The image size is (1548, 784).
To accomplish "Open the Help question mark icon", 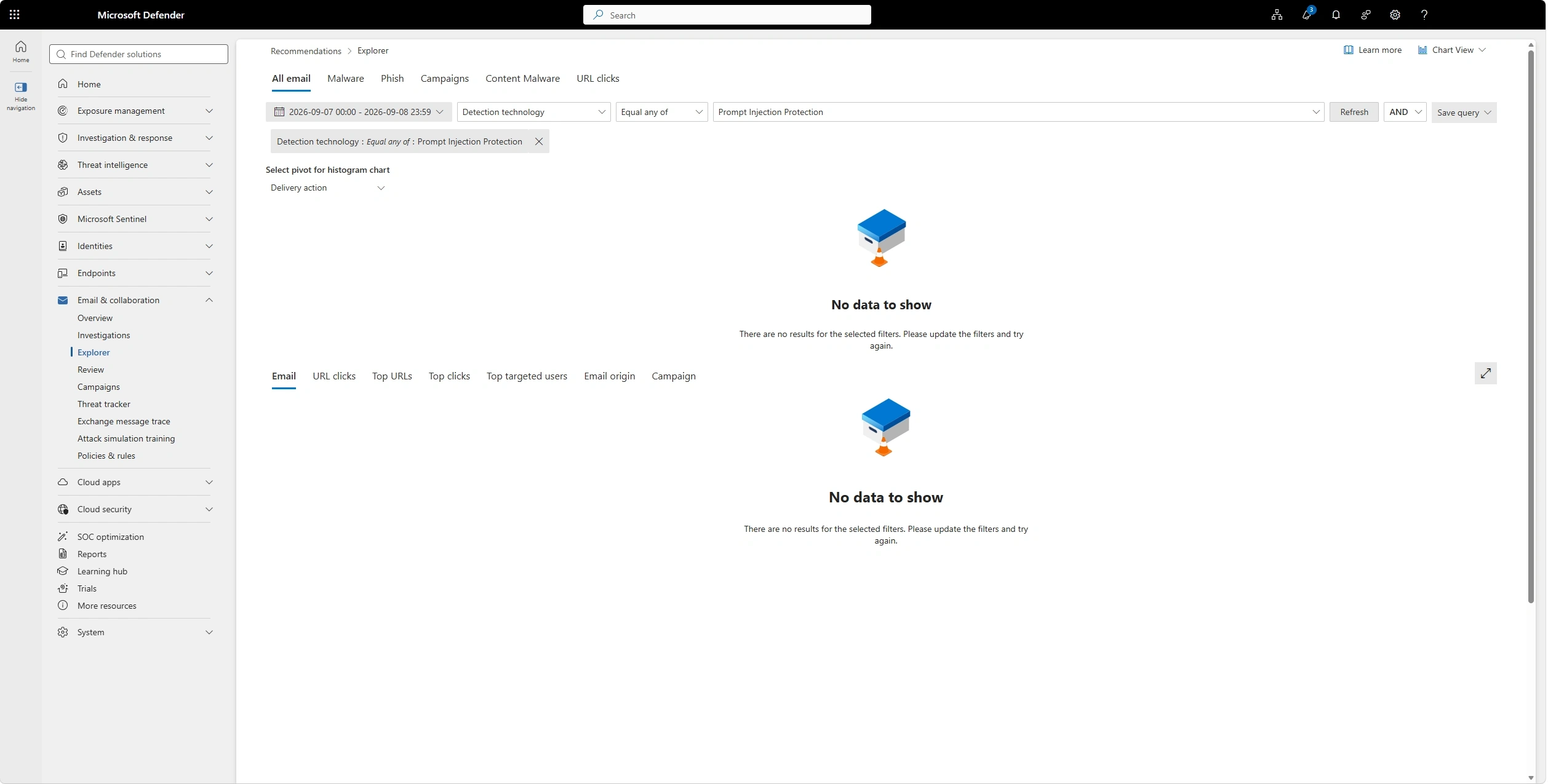I will point(1424,15).
